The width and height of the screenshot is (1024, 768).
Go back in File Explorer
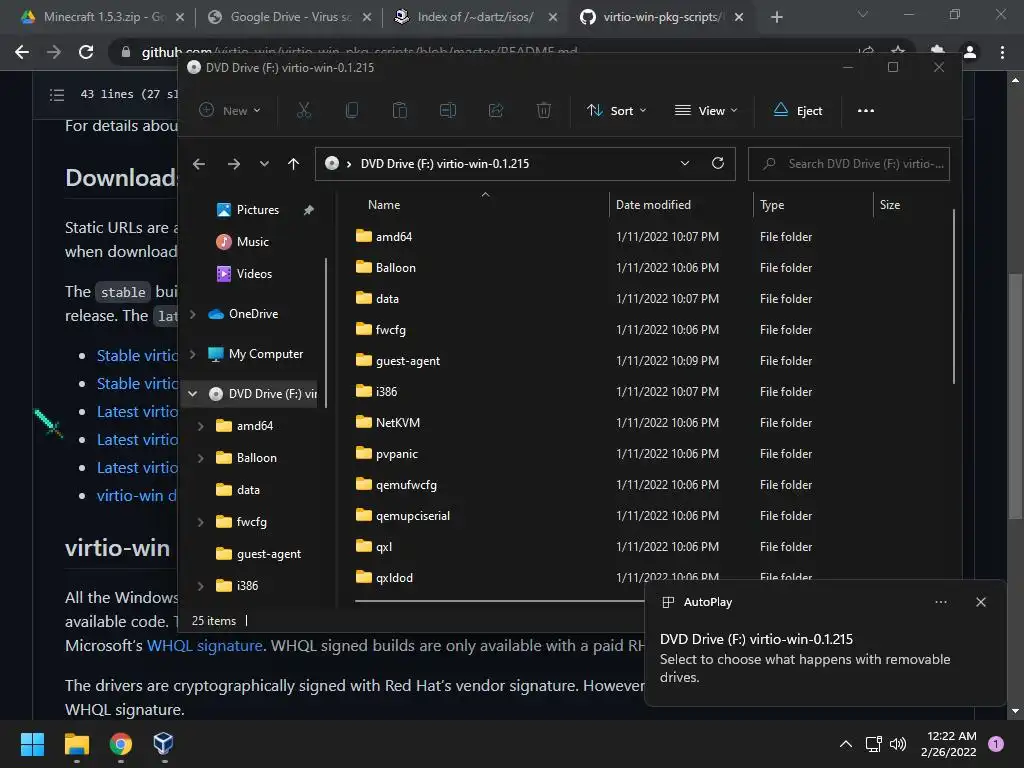199,164
